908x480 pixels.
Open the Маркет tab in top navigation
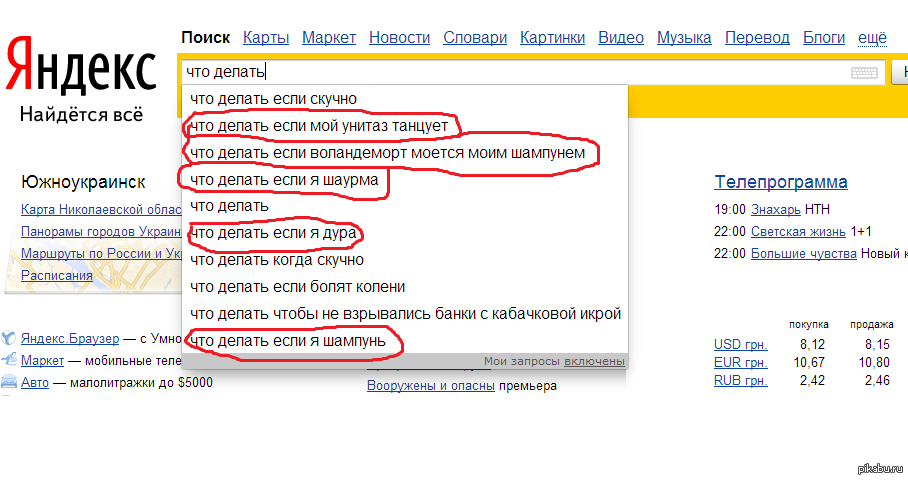[x=329, y=38]
